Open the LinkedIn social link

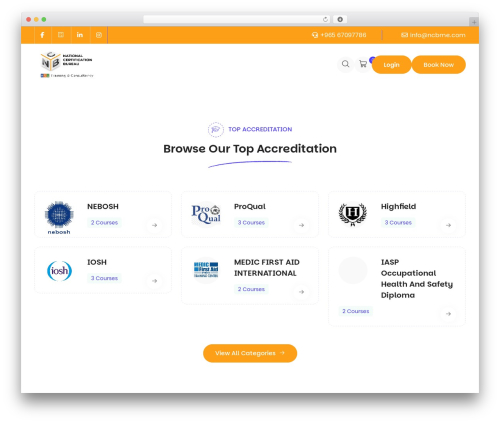80,35
